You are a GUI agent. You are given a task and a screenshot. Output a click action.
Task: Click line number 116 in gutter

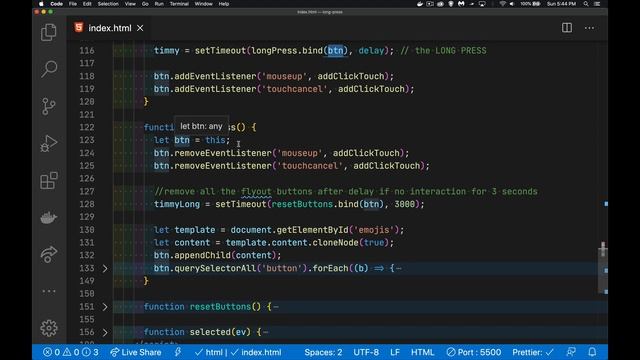87,51
